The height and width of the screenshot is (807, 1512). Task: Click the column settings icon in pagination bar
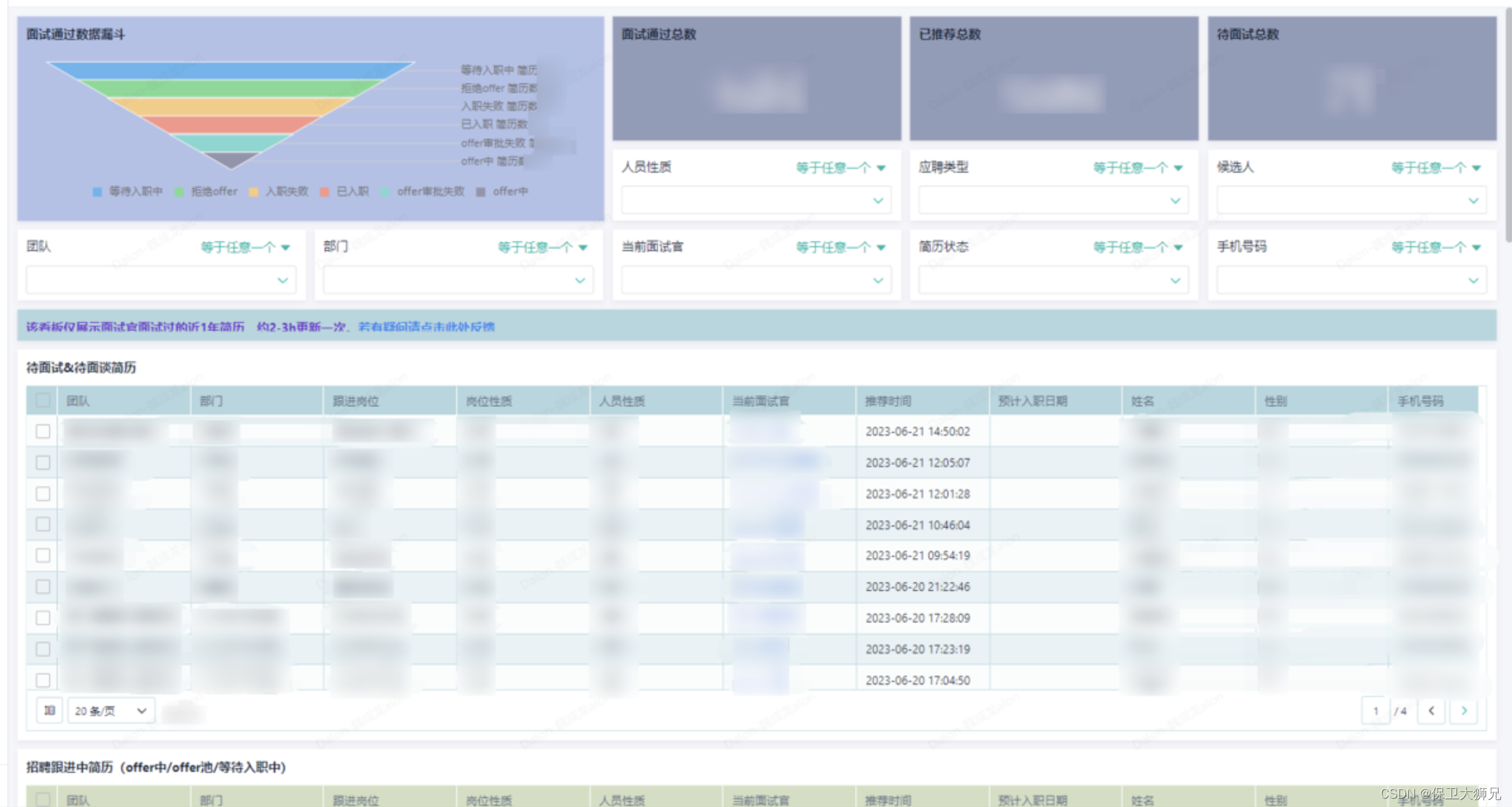point(49,711)
